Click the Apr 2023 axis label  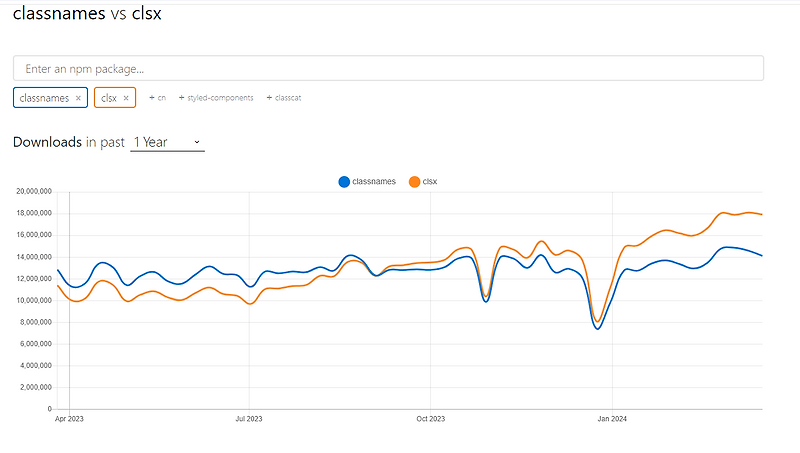(x=69, y=419)
